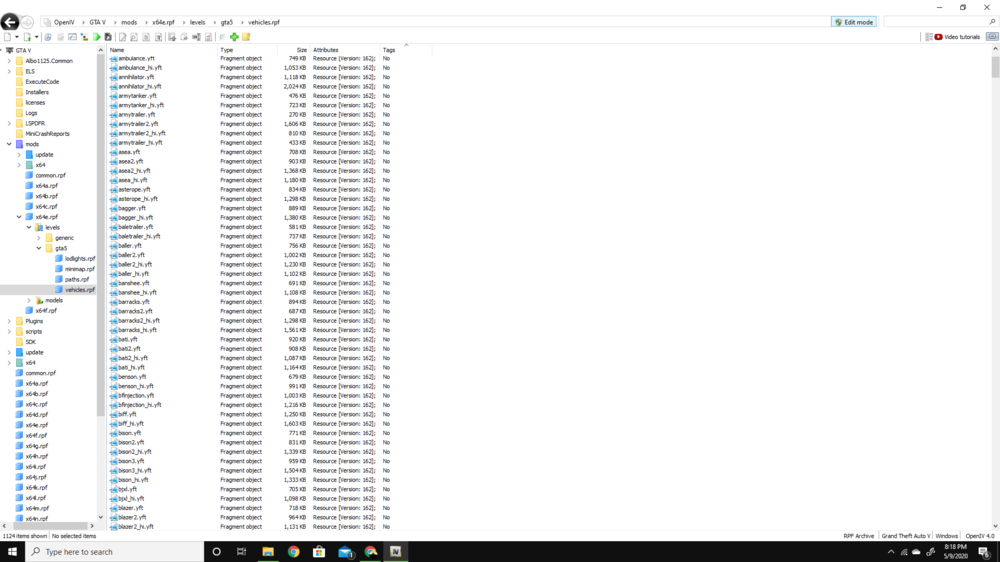1000x562 pixels.
Task: Open Microsoft Store from taskbar
Action: click(319, 552)
